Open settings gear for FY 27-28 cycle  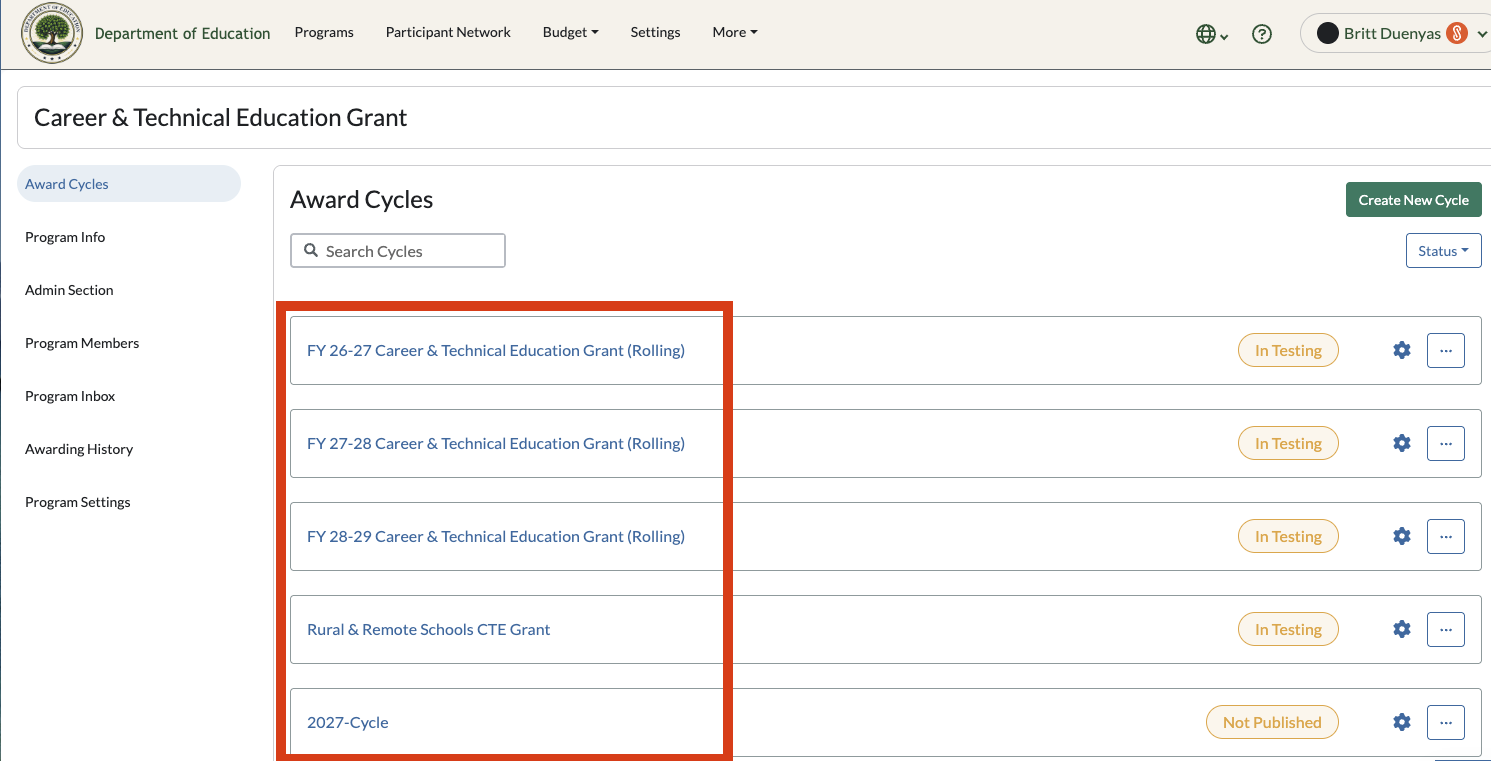point(1402,443)
